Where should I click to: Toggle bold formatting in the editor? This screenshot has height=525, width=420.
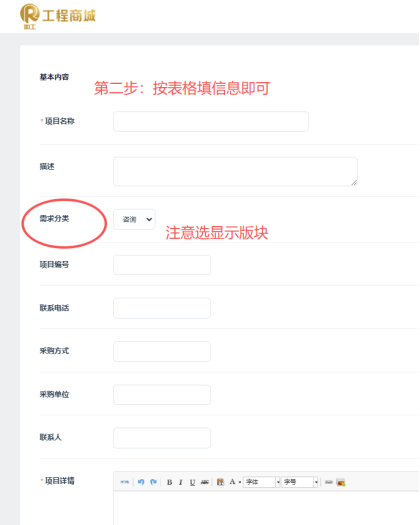(169, 482)
